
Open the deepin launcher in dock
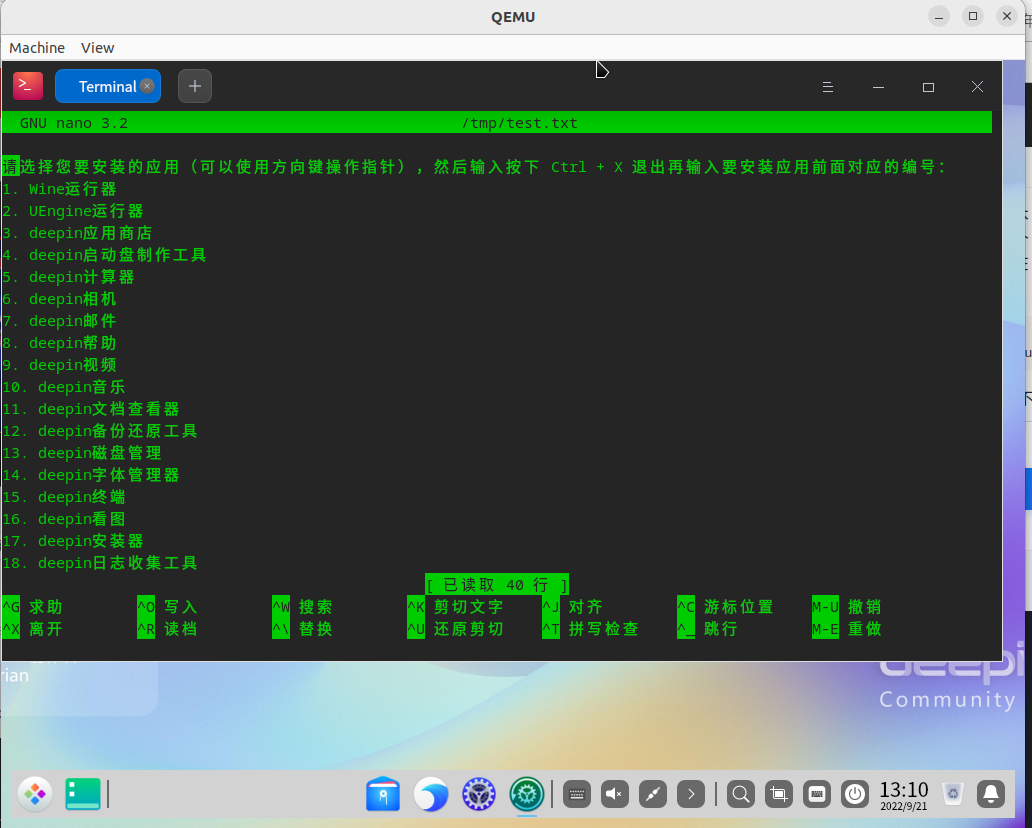(35, 794)
